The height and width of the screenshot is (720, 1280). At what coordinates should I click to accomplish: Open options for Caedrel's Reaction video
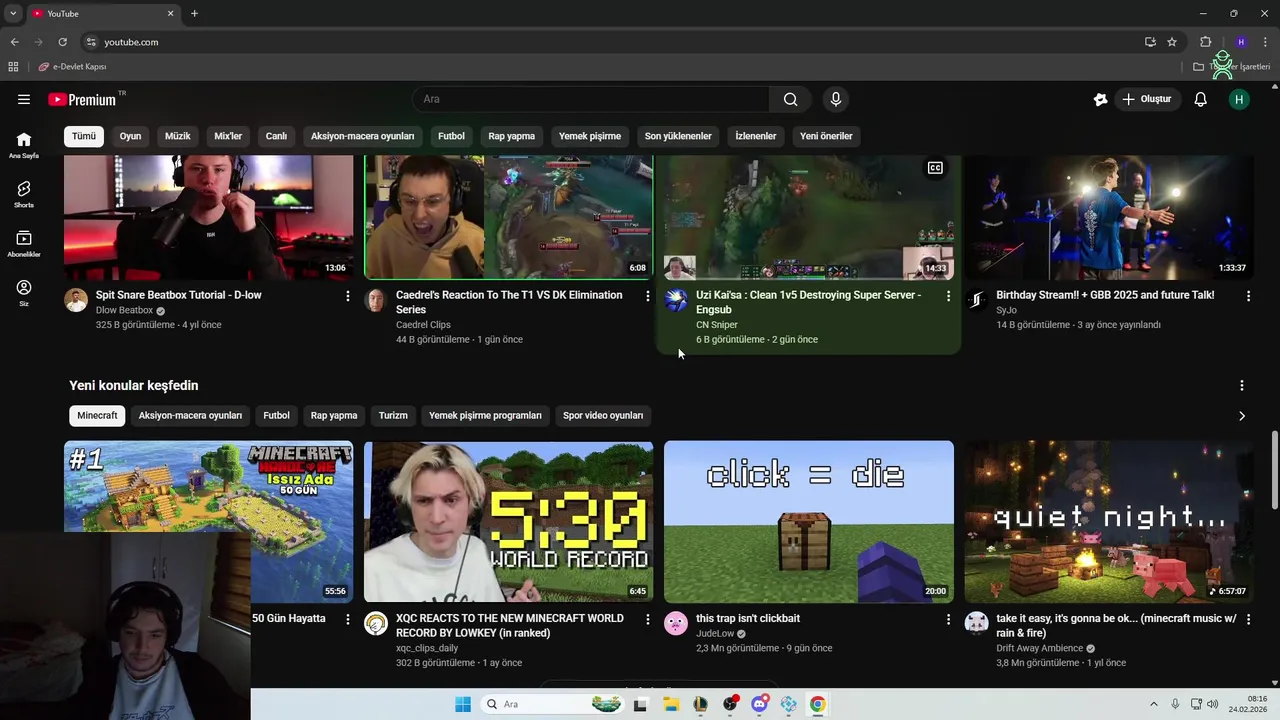[x=648, y=296]
